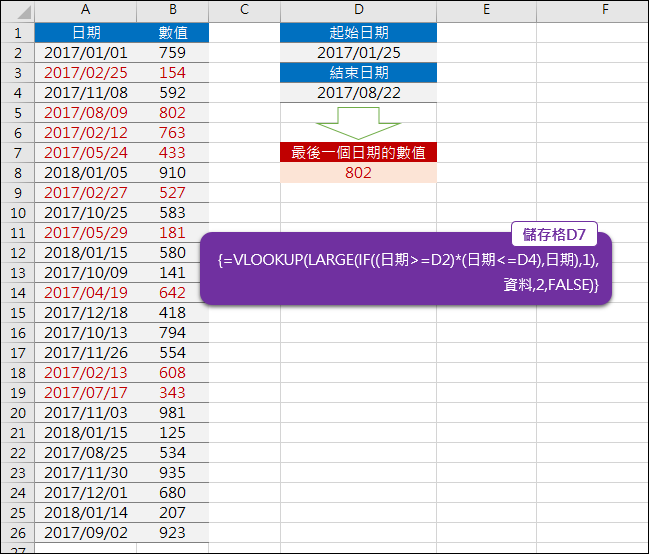
Task: Click the 最後一個日期的數值 label cell
Action: point(358,152)
